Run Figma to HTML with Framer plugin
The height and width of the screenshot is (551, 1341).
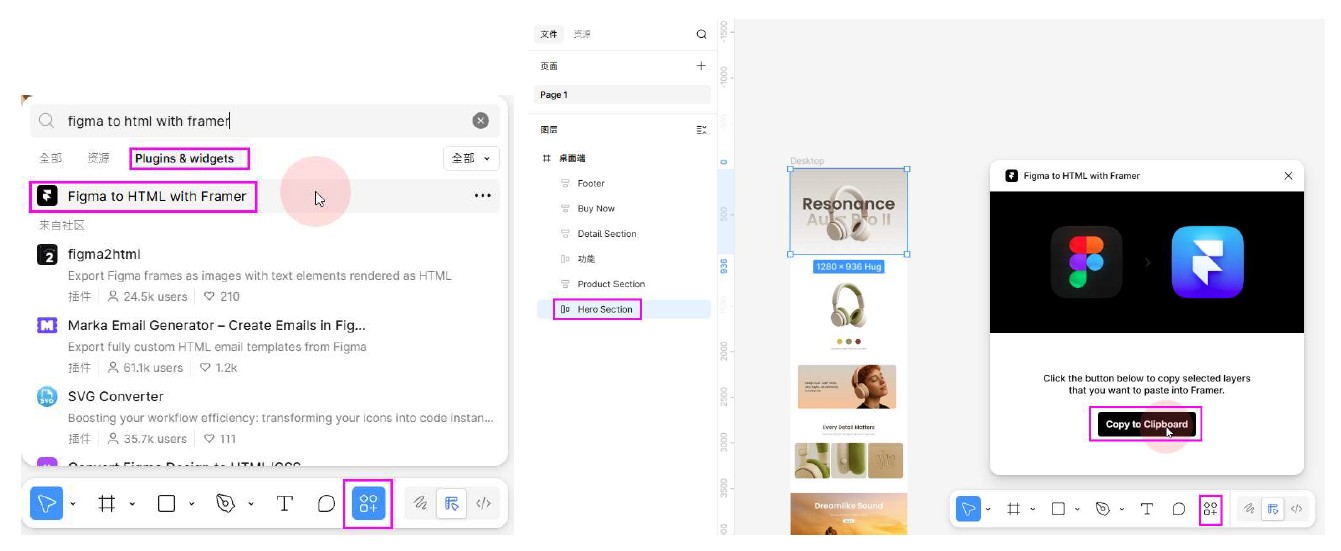[156, 196]
